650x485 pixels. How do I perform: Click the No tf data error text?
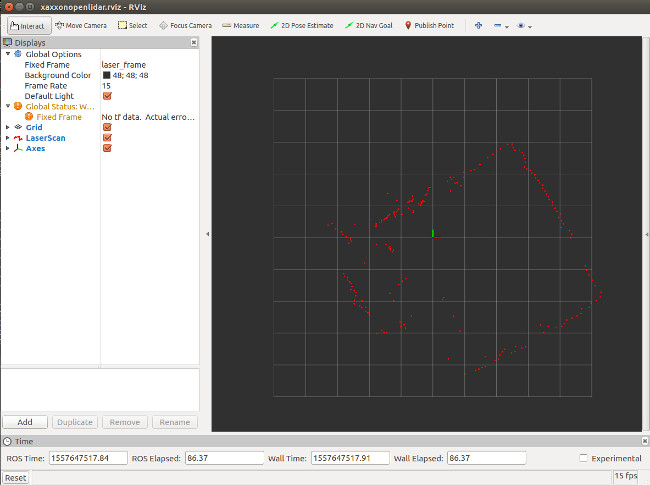(x=148, y=117)
